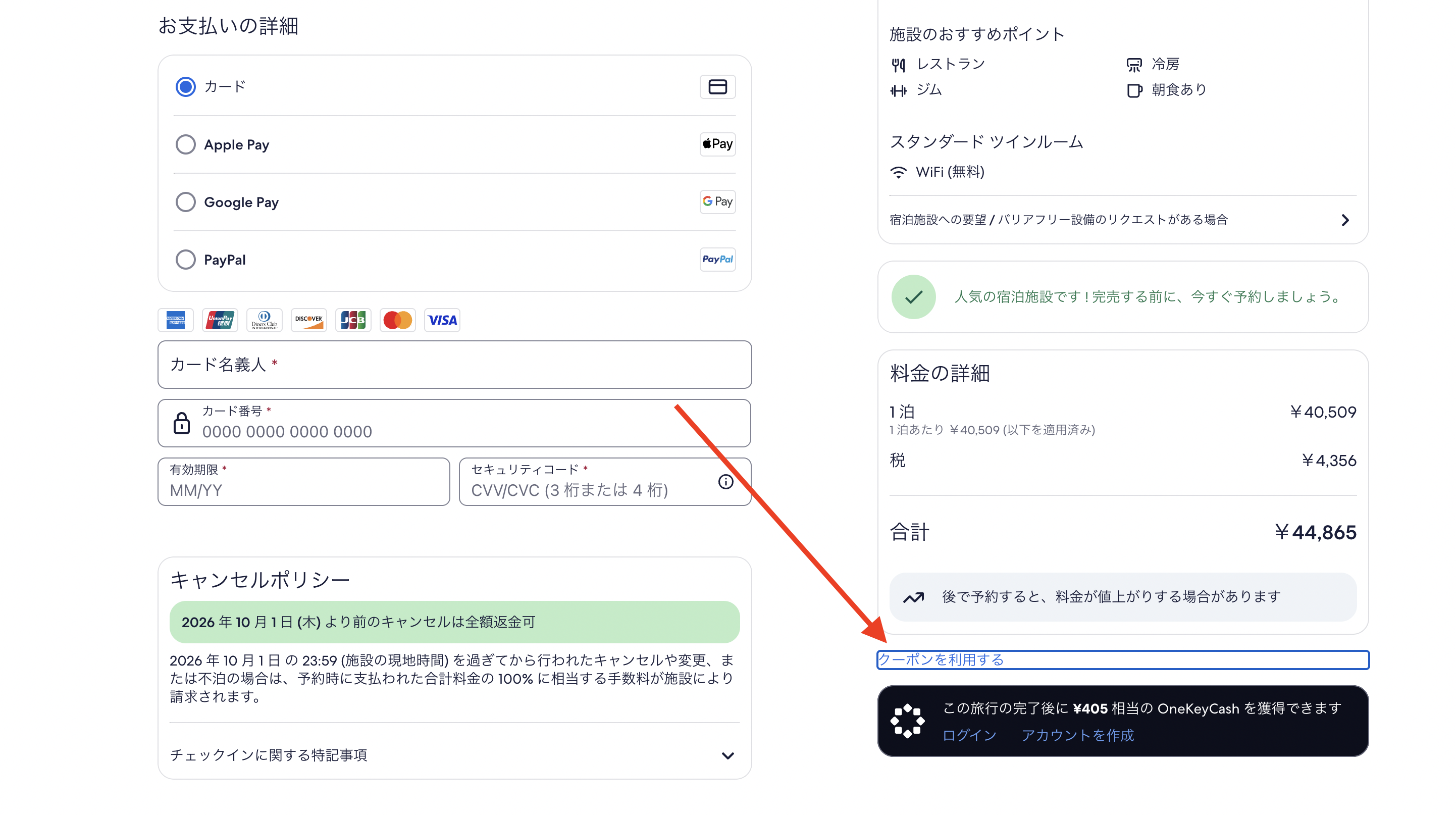Select the カード payment radio button

(185, 87)
